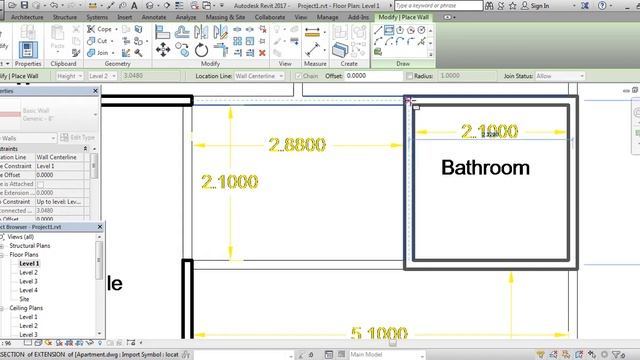640x360 pixels.
Task: Activate the Move tool
Action: tap(162, 50)
